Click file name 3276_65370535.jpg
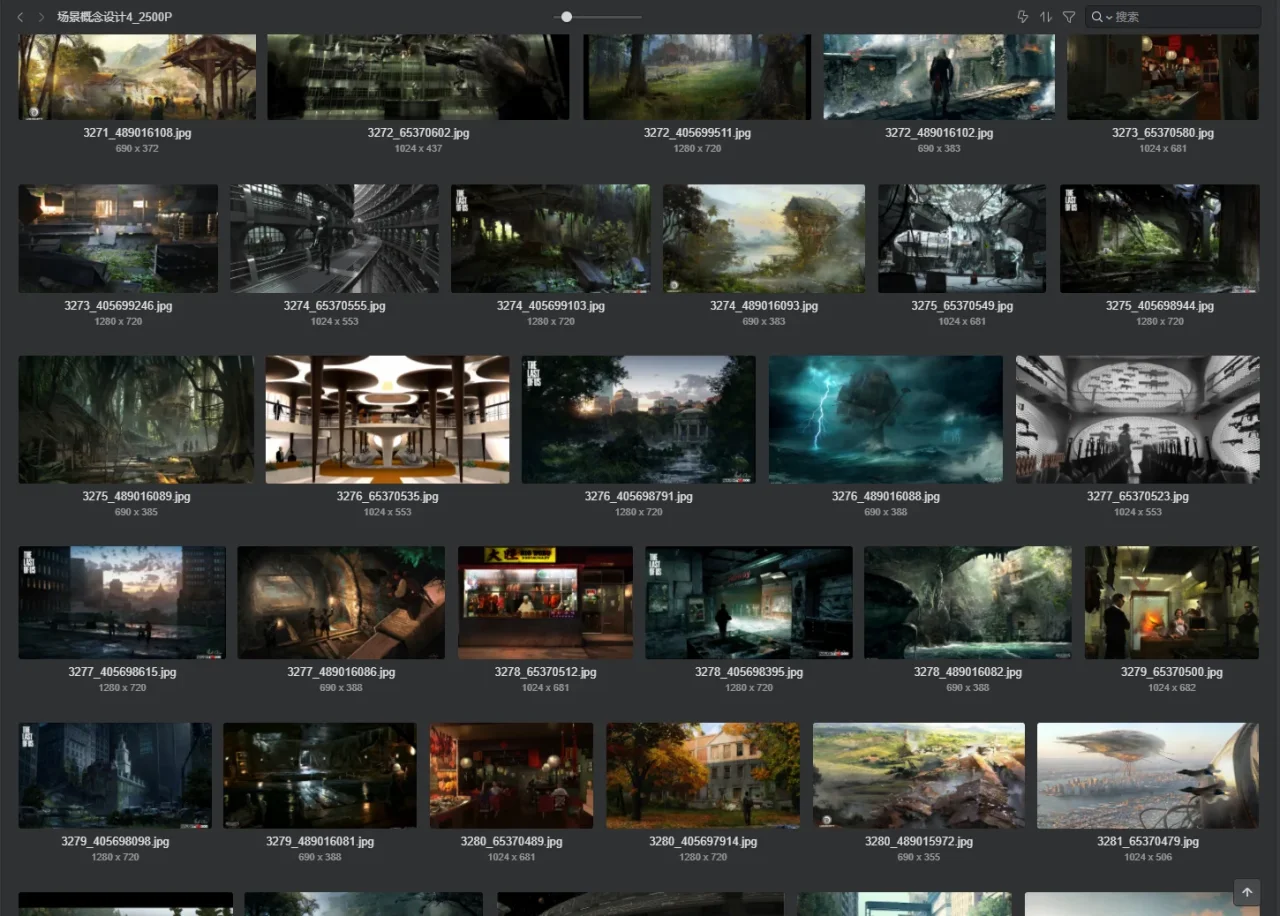The width and height of the screenshot is (1280, 916). pos(388,496)
